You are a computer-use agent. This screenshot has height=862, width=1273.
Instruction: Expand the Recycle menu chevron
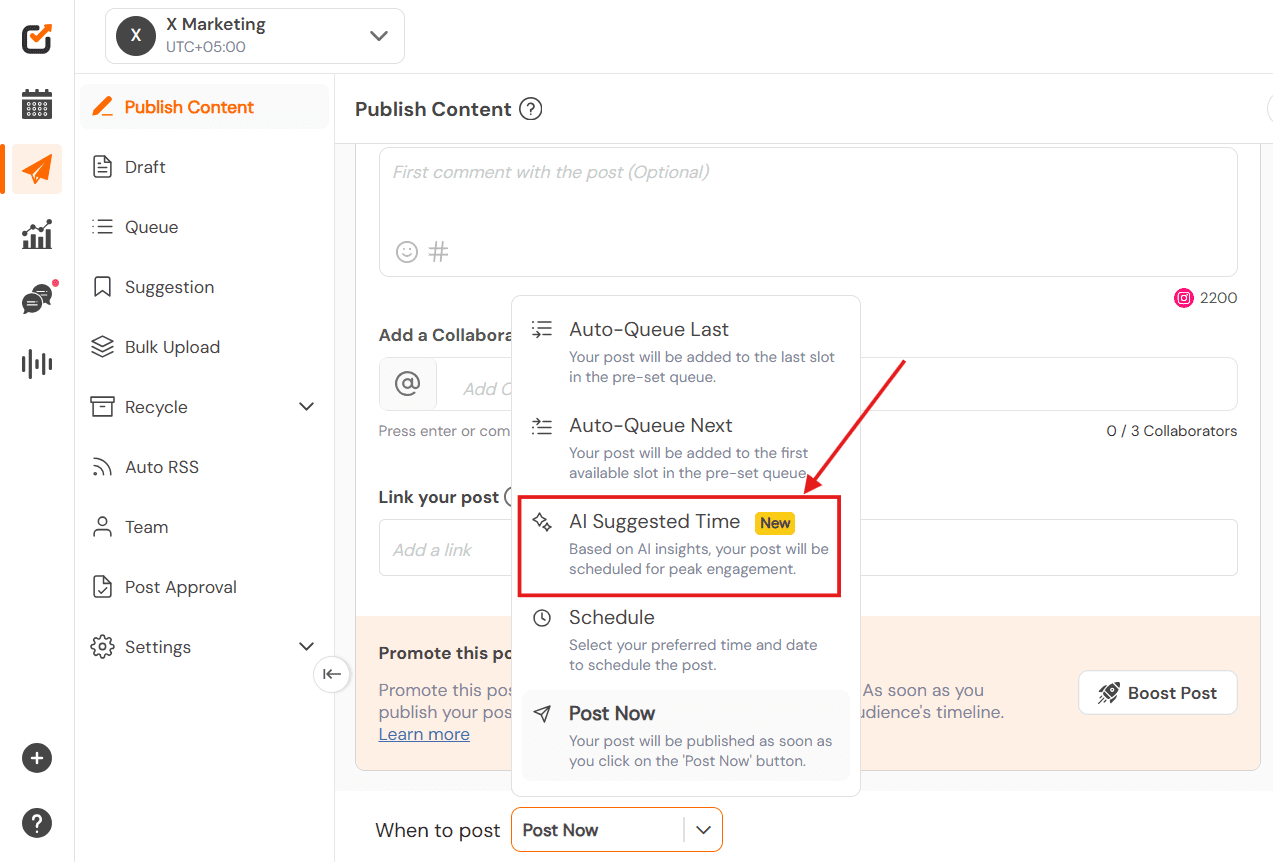[307, 407]
